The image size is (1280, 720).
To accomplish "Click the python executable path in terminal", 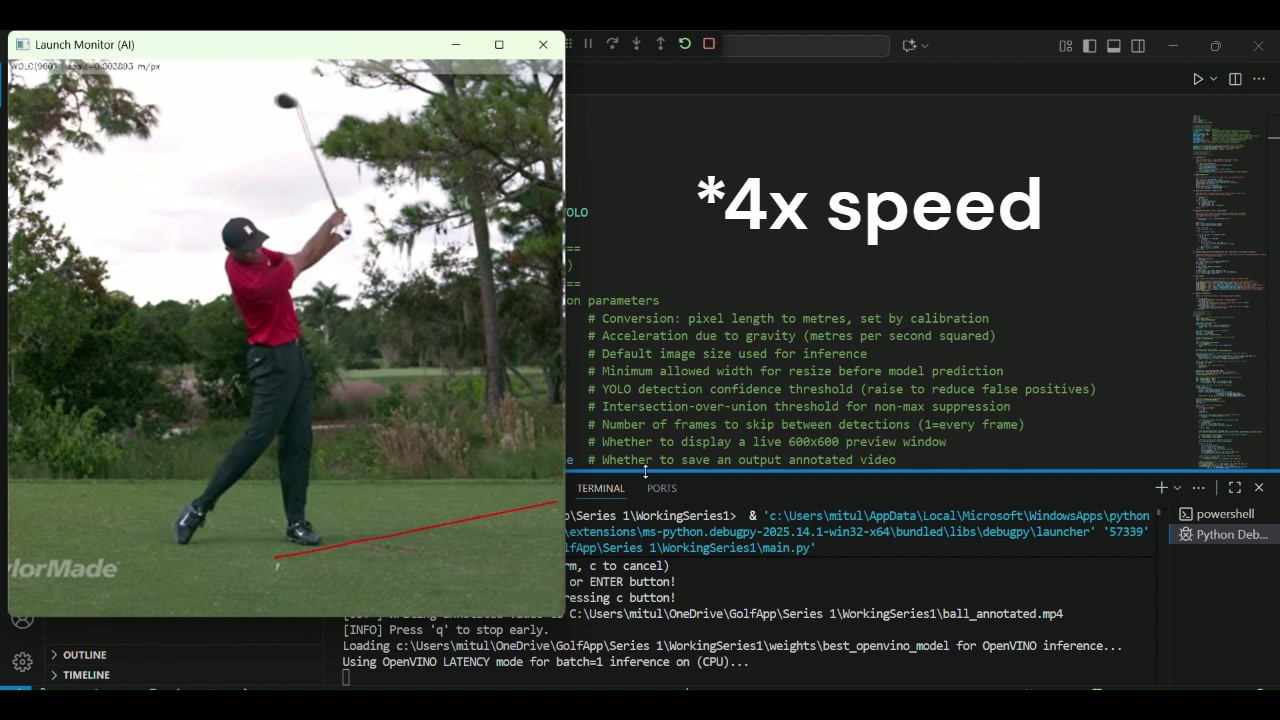I will click(x=957, y=516).
